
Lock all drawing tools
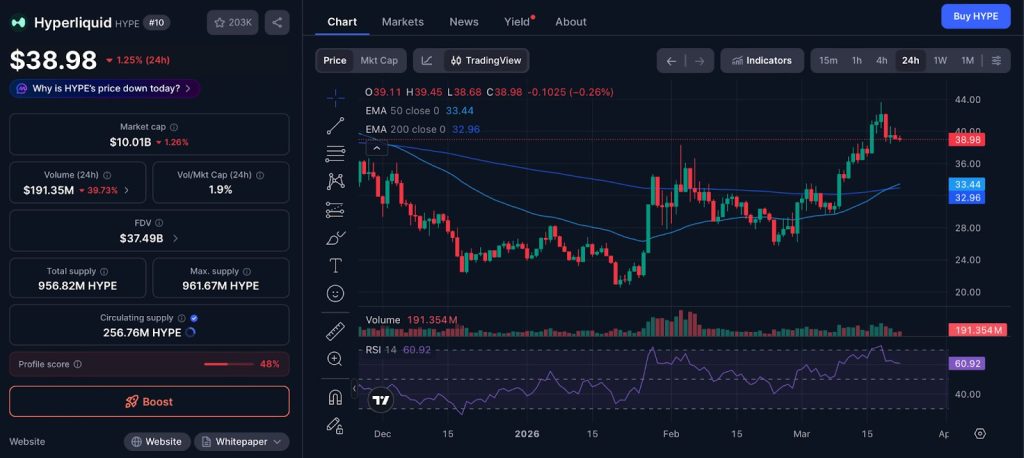[336, 425]
